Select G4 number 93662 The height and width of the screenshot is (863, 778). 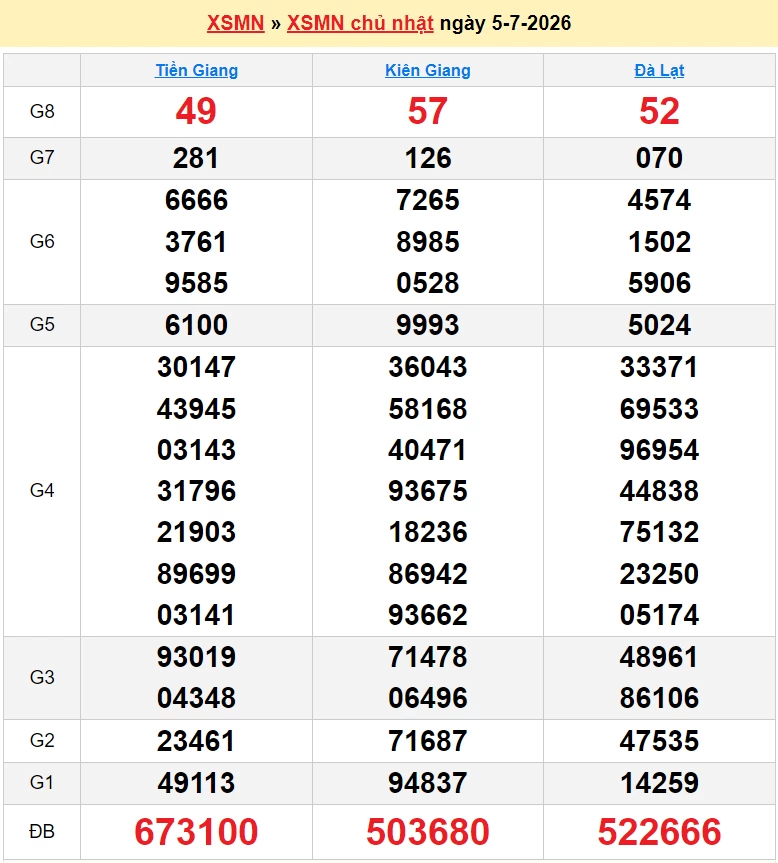pyautogui.click(x=428, y=615)
